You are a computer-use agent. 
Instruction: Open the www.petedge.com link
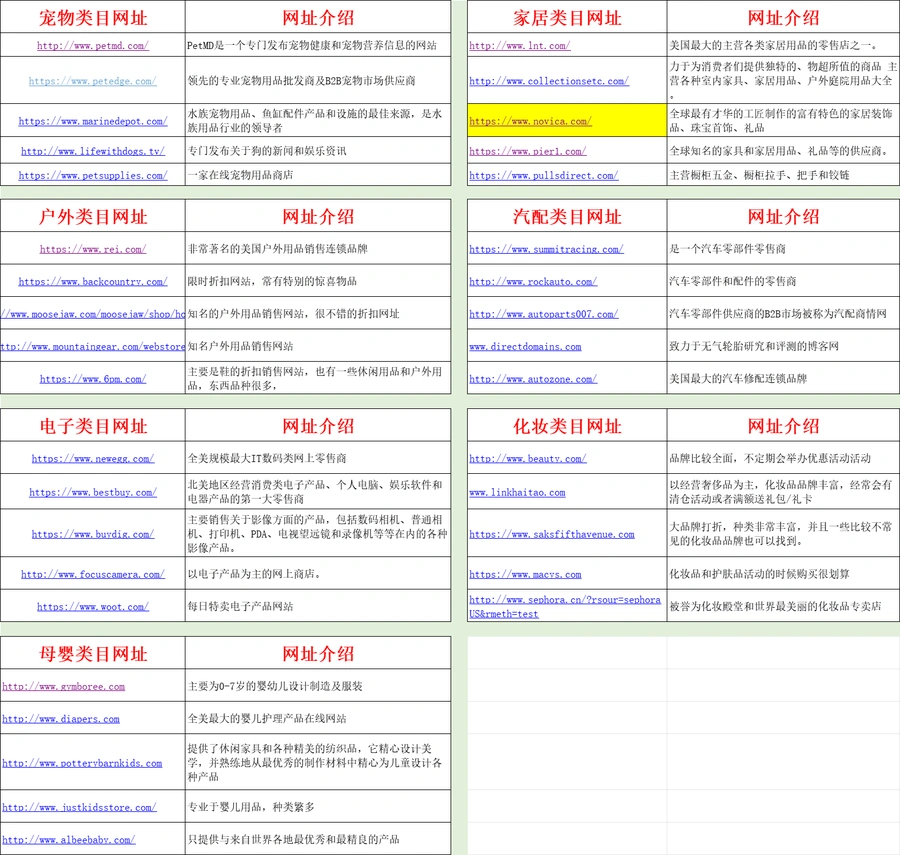tap(92, 81)
